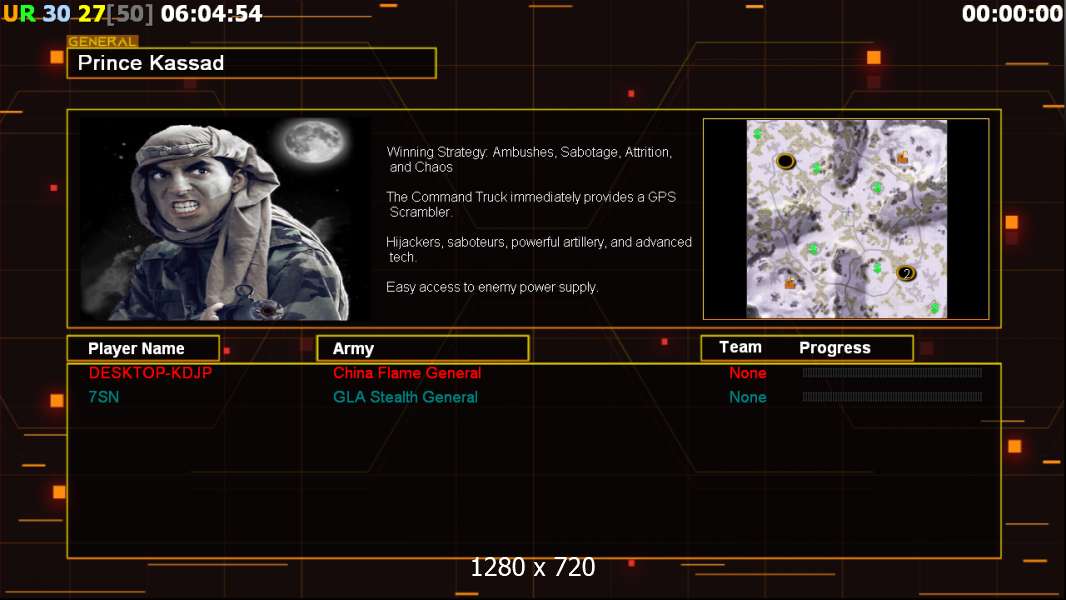Click 7SN's loading progress bar

(x=892, y=397)
